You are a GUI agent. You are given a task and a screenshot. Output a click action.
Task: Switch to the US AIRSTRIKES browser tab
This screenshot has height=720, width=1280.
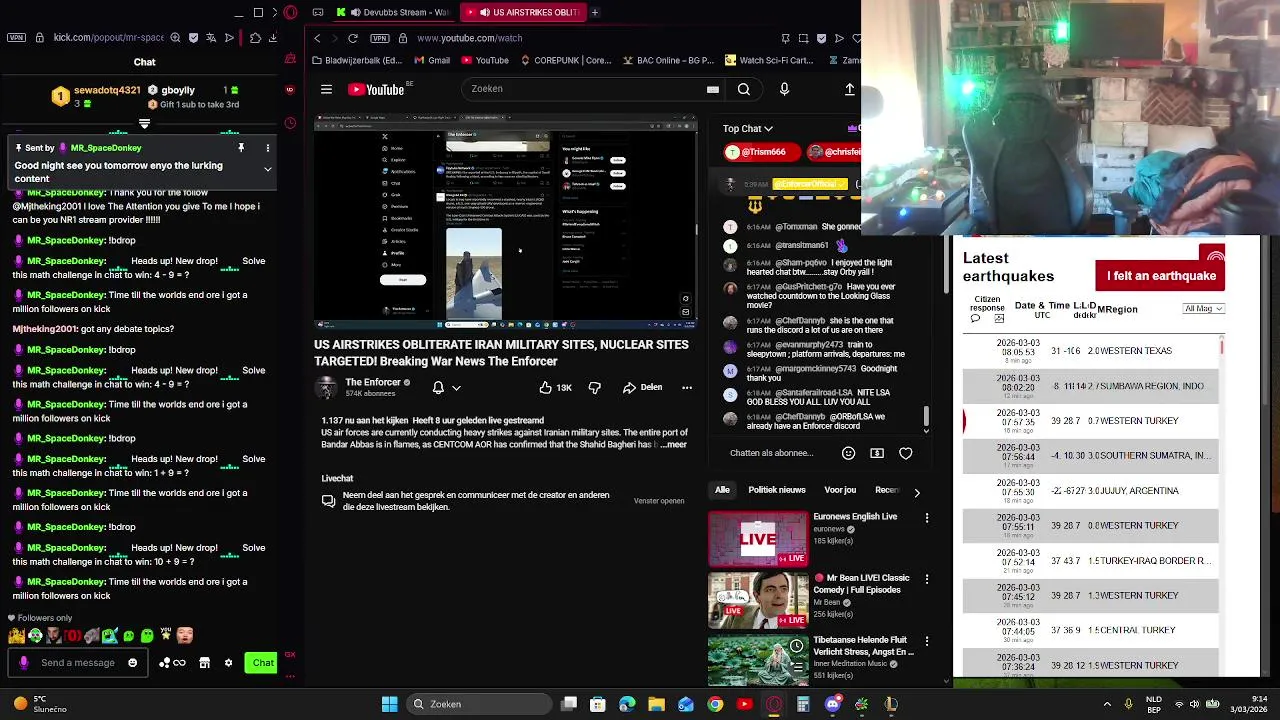[523, 12]
